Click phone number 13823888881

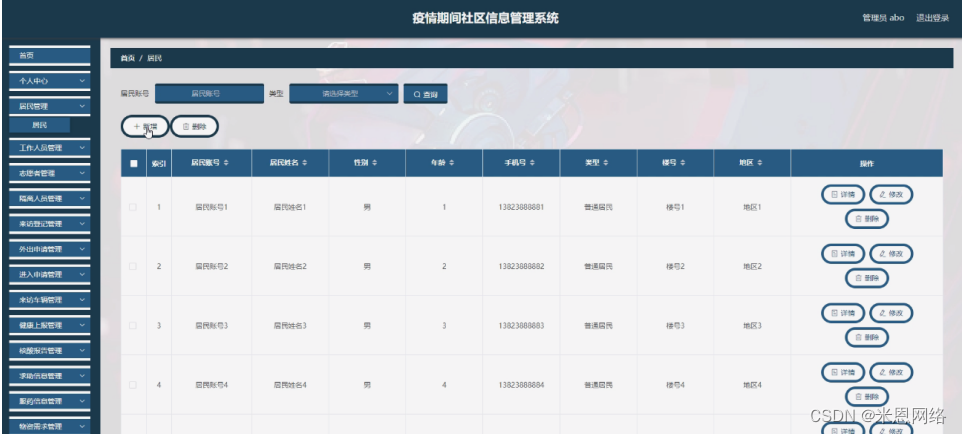[521, 207]
